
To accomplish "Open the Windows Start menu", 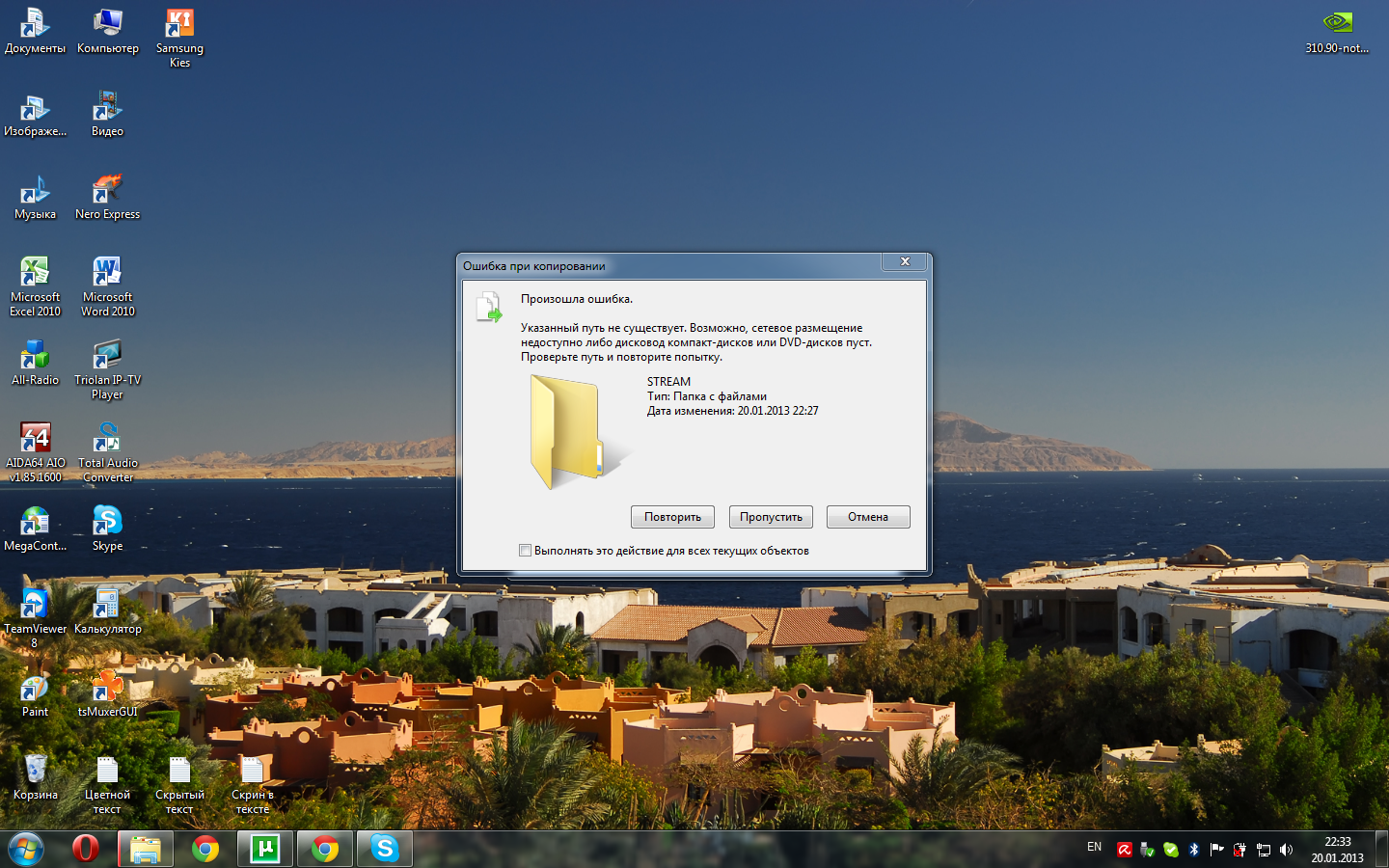I will 26,849.
